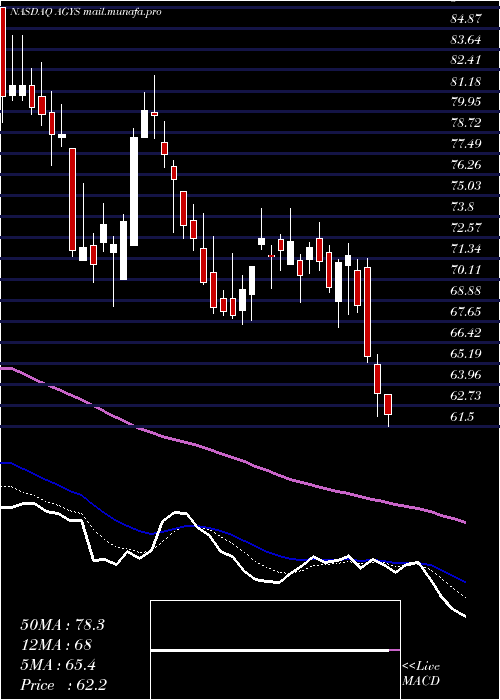Click the long red candle falling to 65.19
Viewport: 500px width, 700px height.
click(367, 312)
